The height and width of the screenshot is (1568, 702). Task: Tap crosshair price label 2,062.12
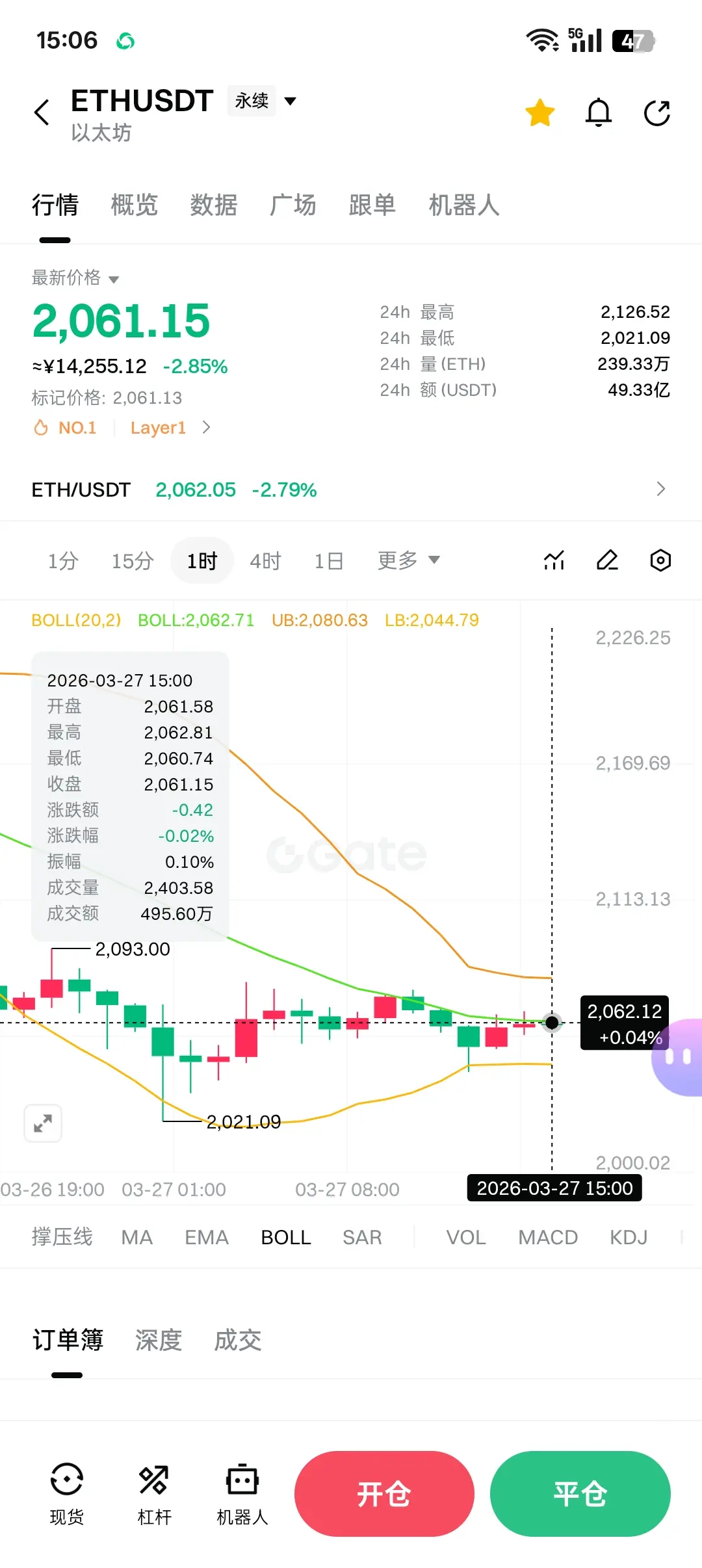tap(625, 1023)
